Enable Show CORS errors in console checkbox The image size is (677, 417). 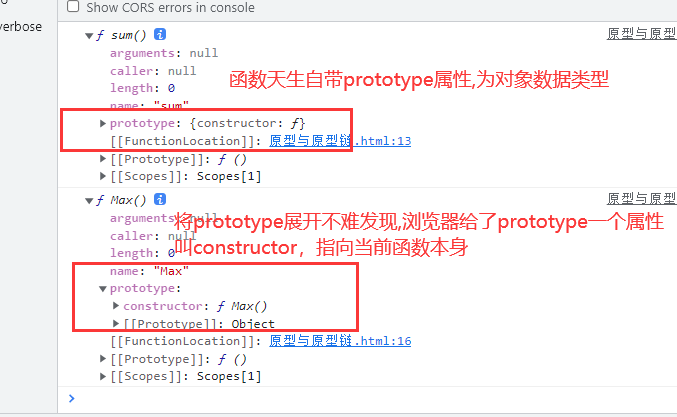[73, 6]
